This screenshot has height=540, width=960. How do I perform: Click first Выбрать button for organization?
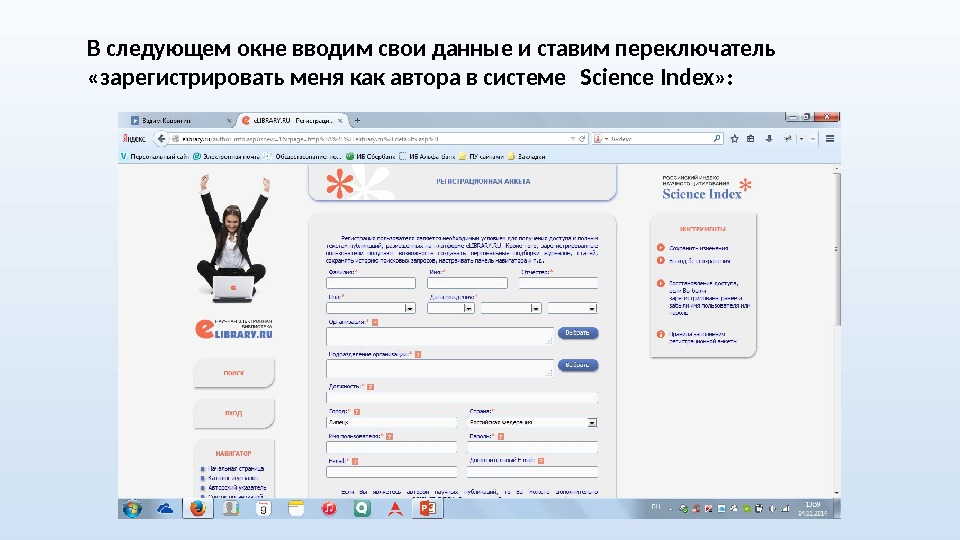coord(577,333)
